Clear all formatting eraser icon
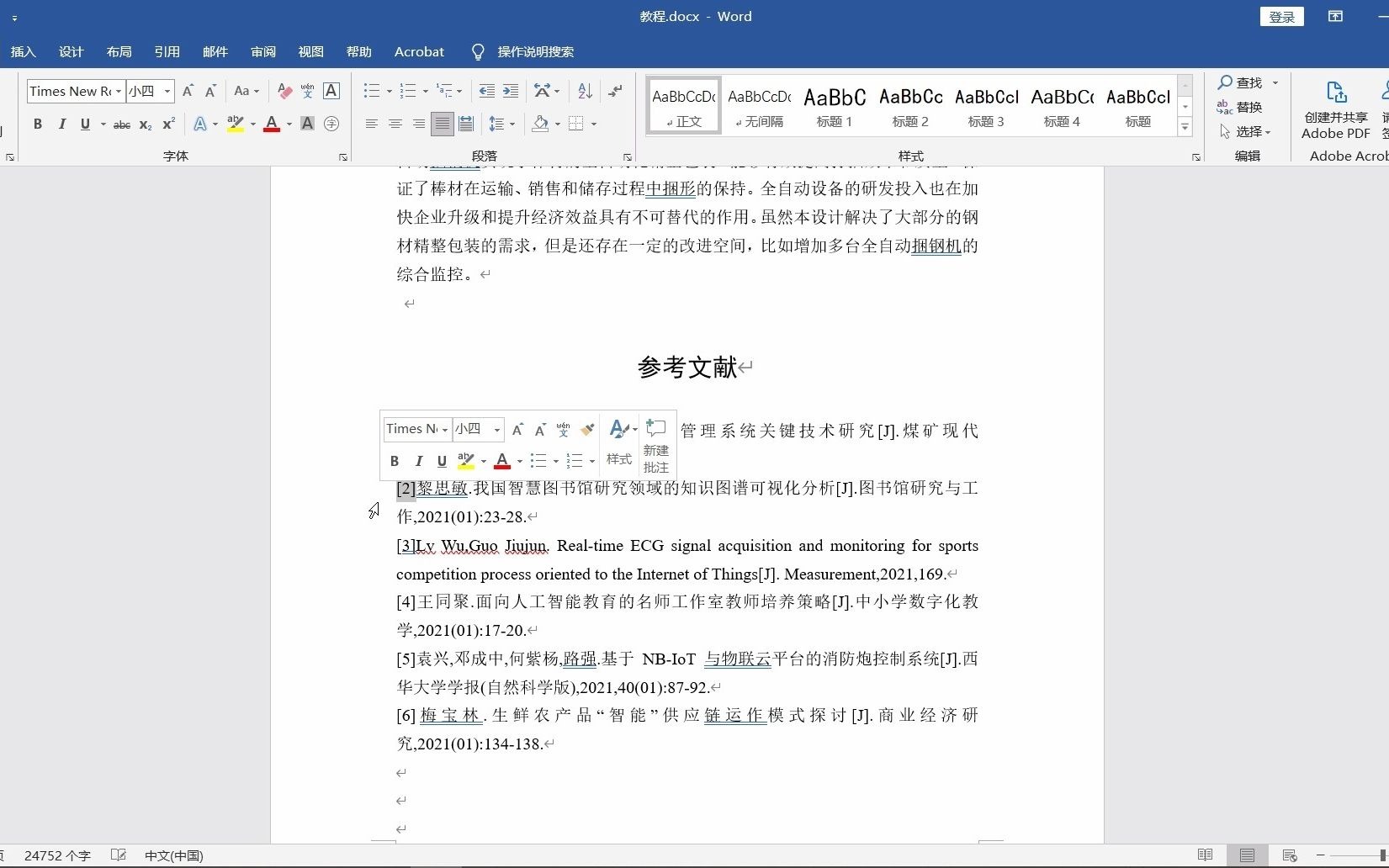1389x868 pixels. pyautogui.click(x=285, y=91)
